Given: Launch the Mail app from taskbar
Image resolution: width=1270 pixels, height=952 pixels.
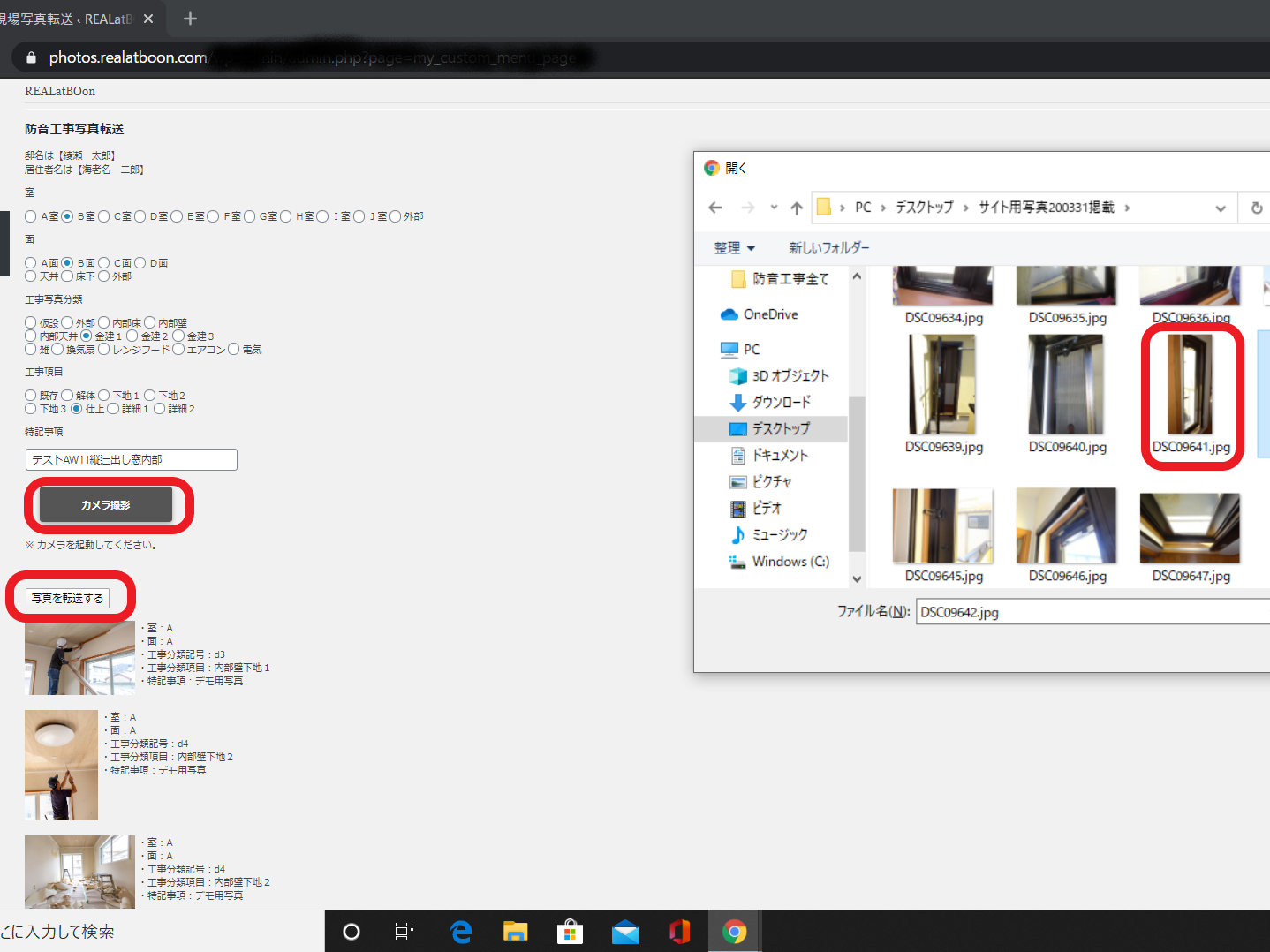Looking at the screenshot, I should (624, 932).
